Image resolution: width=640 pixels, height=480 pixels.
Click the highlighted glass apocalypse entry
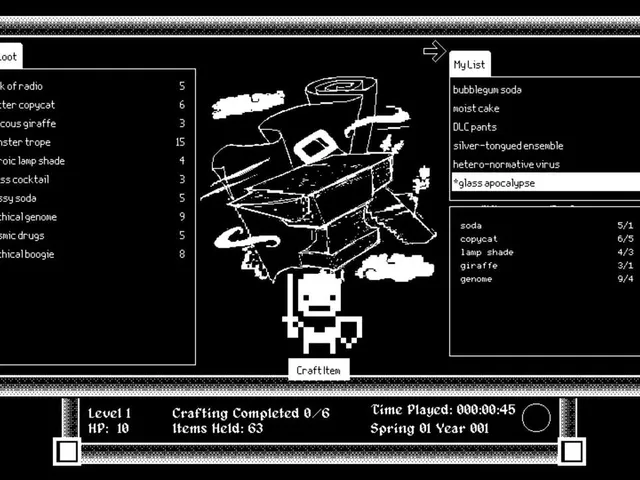(x=546, y=182)
